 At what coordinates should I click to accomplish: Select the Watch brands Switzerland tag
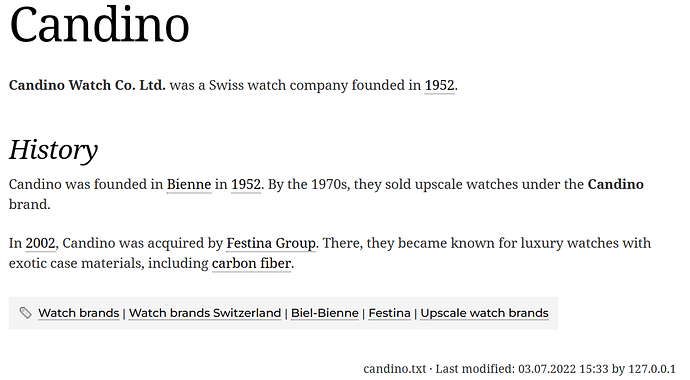(x=205, y=313)
